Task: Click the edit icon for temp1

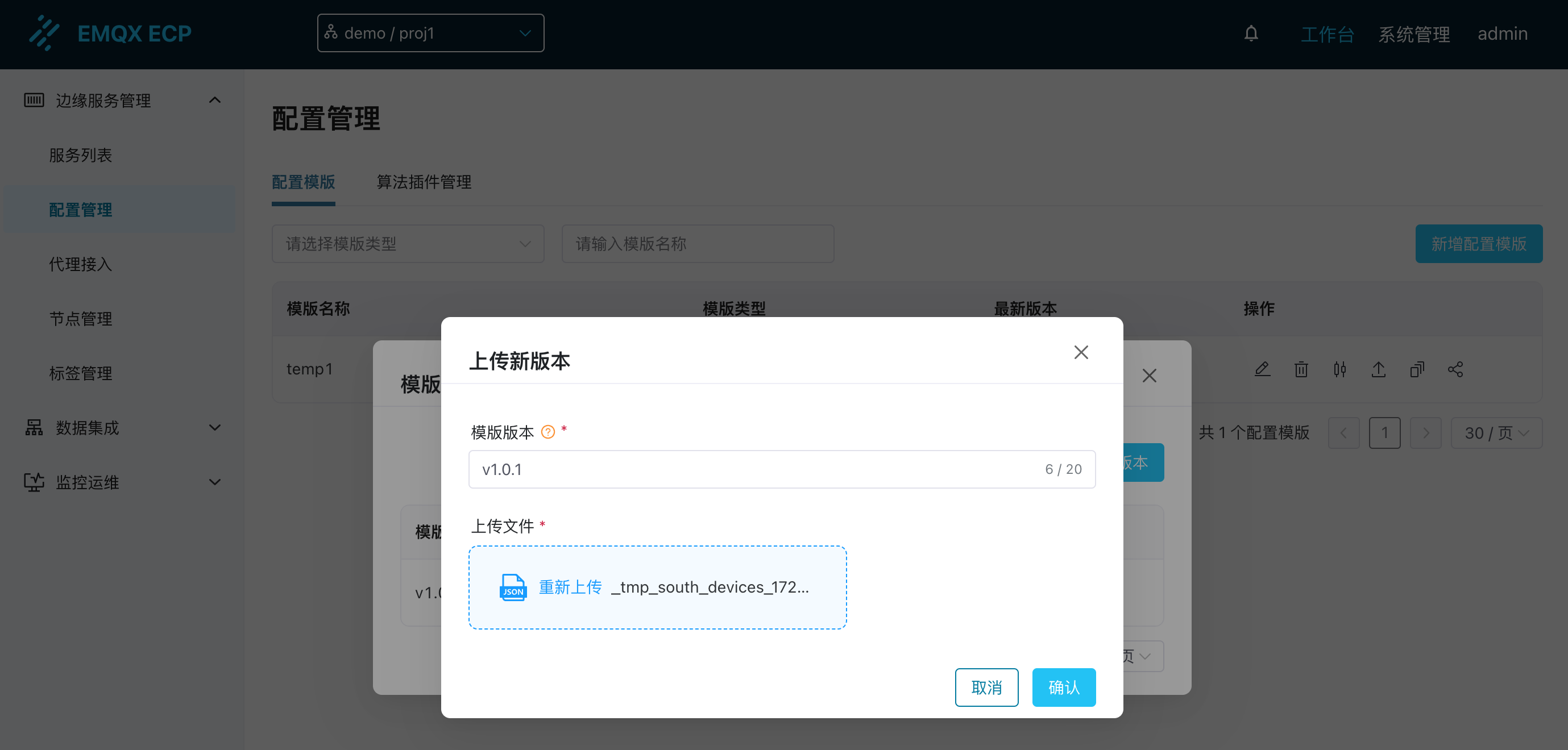Action: click(1262, 369)
